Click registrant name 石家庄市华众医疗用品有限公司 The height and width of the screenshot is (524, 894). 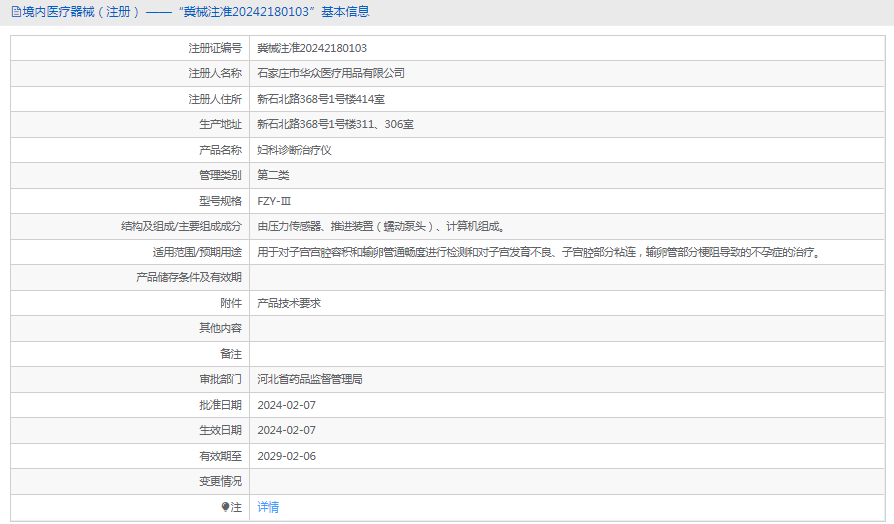pyautogui.click(x=330, y=73)
